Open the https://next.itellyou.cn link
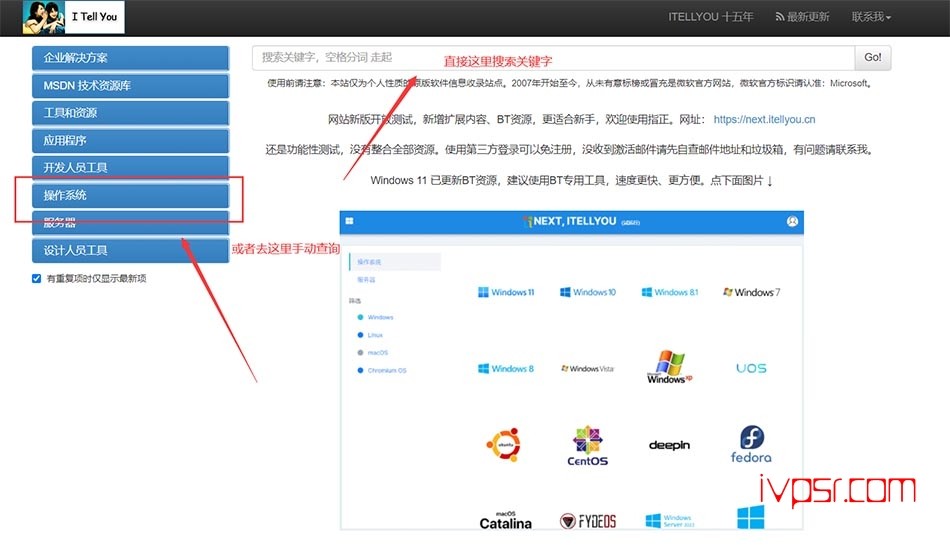This screenshot has height=545, width=950. (764, 119)
